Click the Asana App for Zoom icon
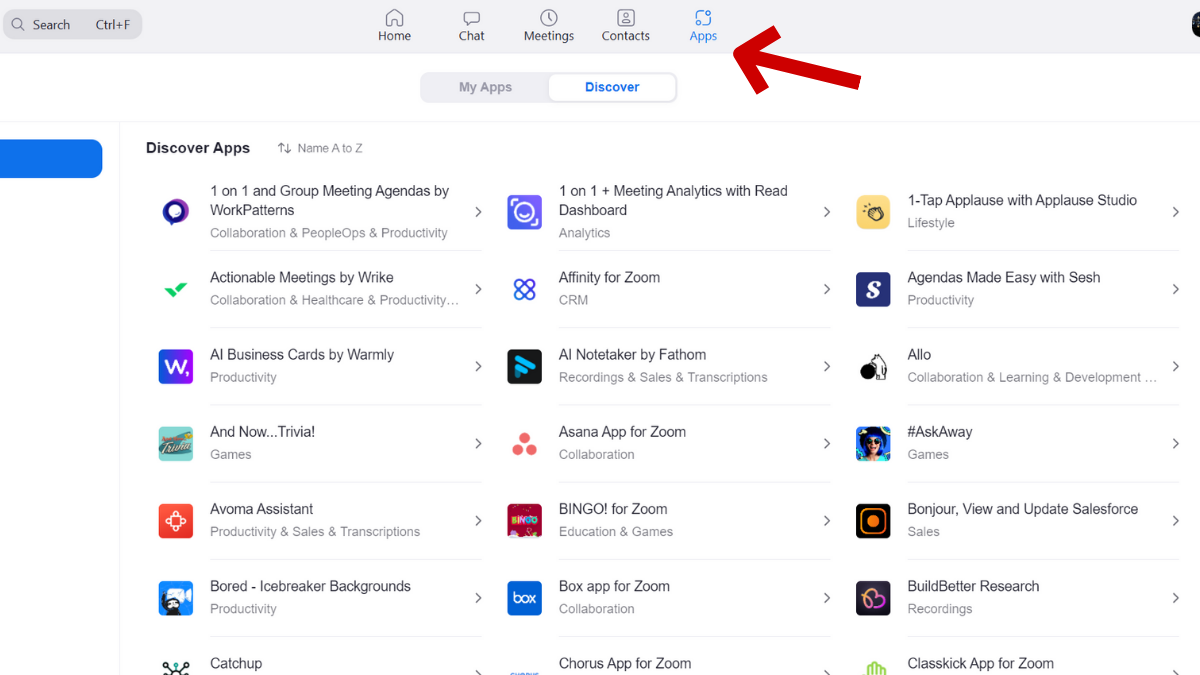 [524, 443]
